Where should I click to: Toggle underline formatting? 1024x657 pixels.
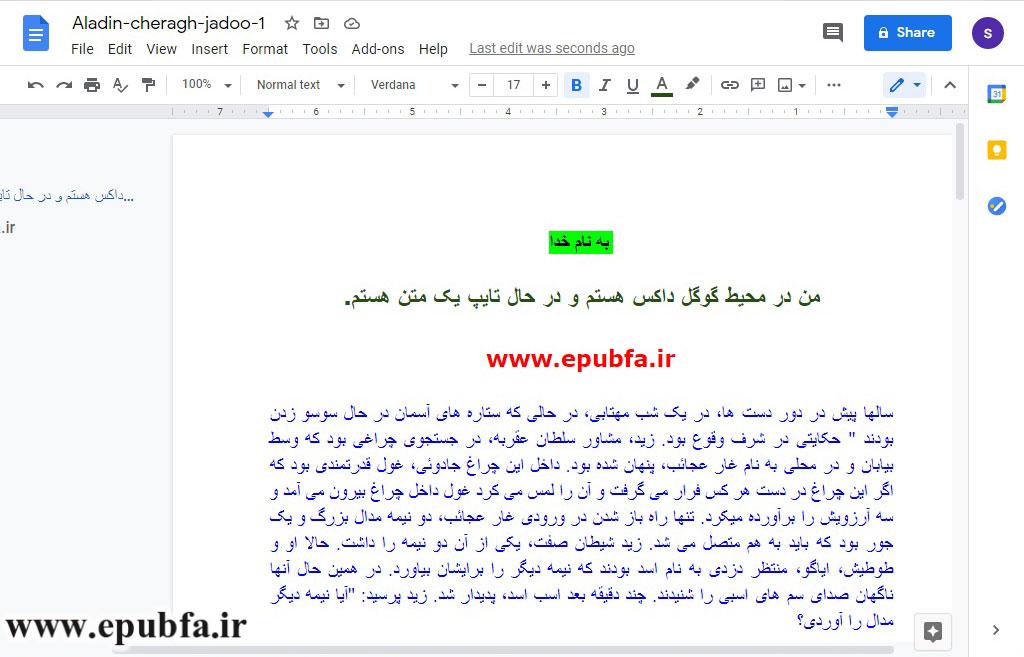(x=632, y=85)
